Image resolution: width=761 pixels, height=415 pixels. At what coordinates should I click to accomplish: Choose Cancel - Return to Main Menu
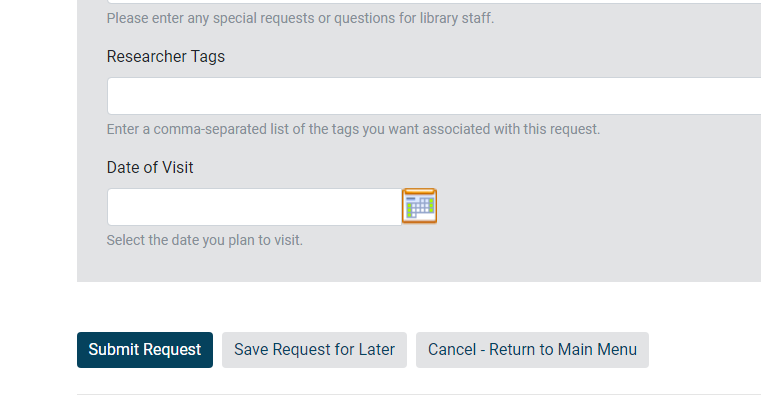click(532, 350)
